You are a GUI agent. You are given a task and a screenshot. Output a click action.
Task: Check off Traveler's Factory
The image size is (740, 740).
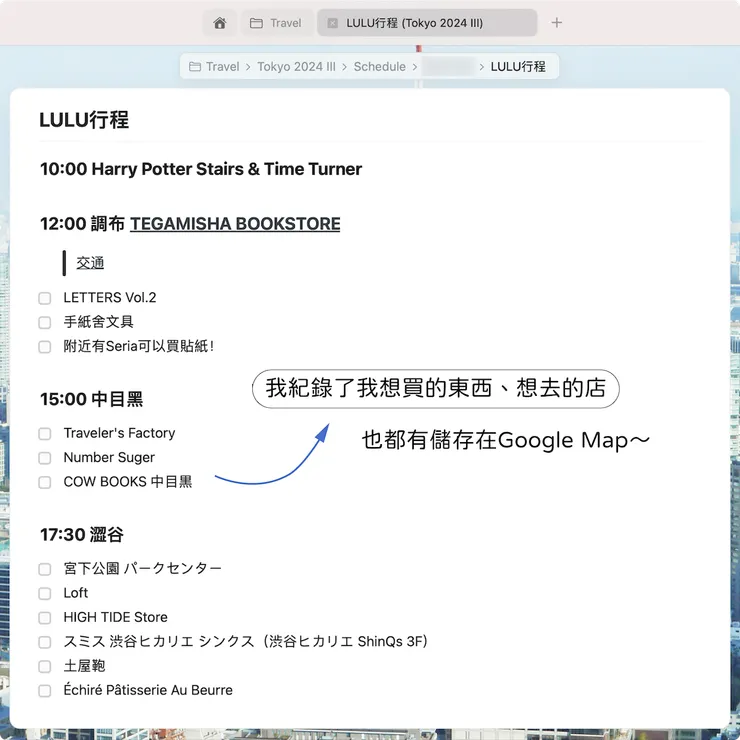tap(45, 434)
